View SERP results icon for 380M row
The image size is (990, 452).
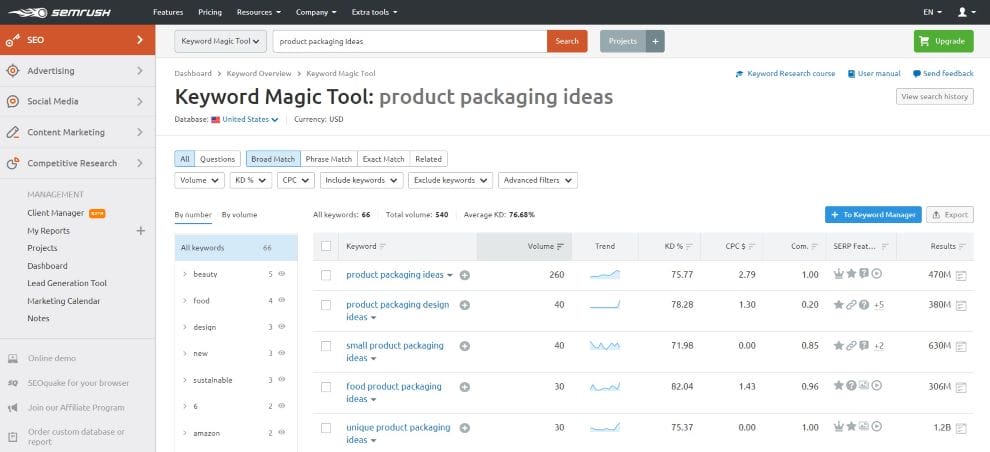coord(961,306)
